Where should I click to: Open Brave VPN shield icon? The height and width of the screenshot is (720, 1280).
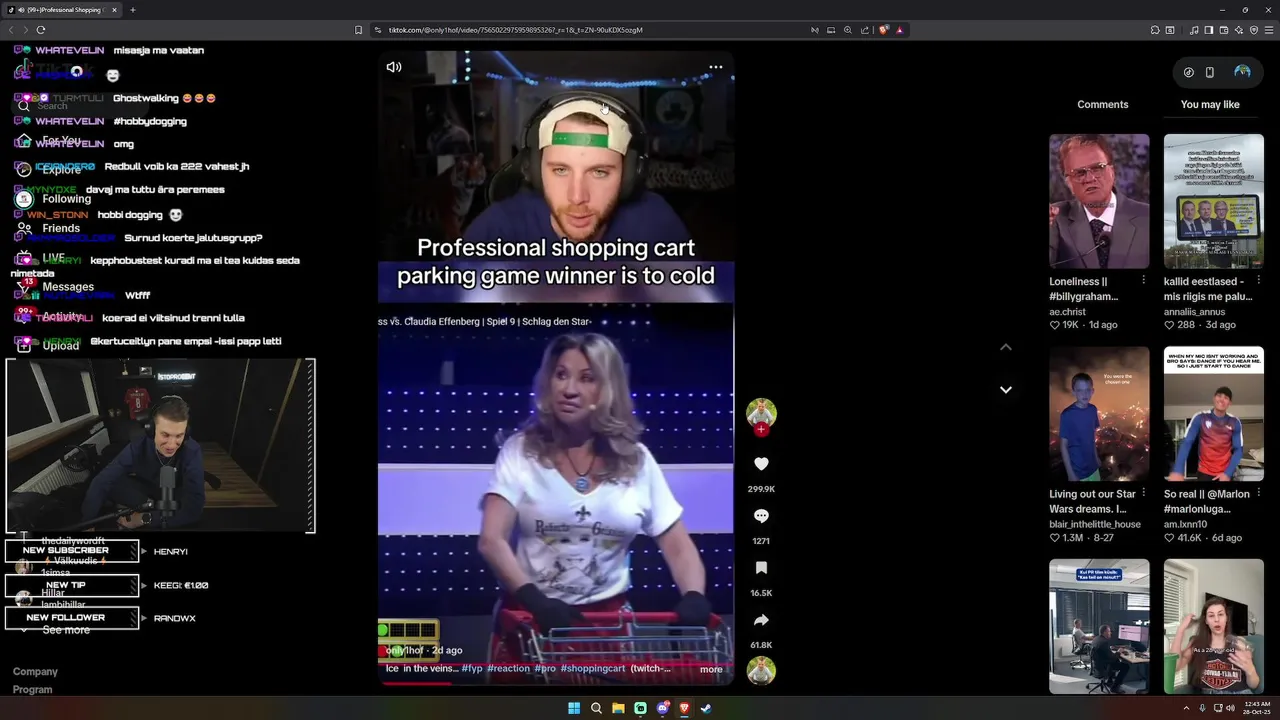(x=1254, y=30)
